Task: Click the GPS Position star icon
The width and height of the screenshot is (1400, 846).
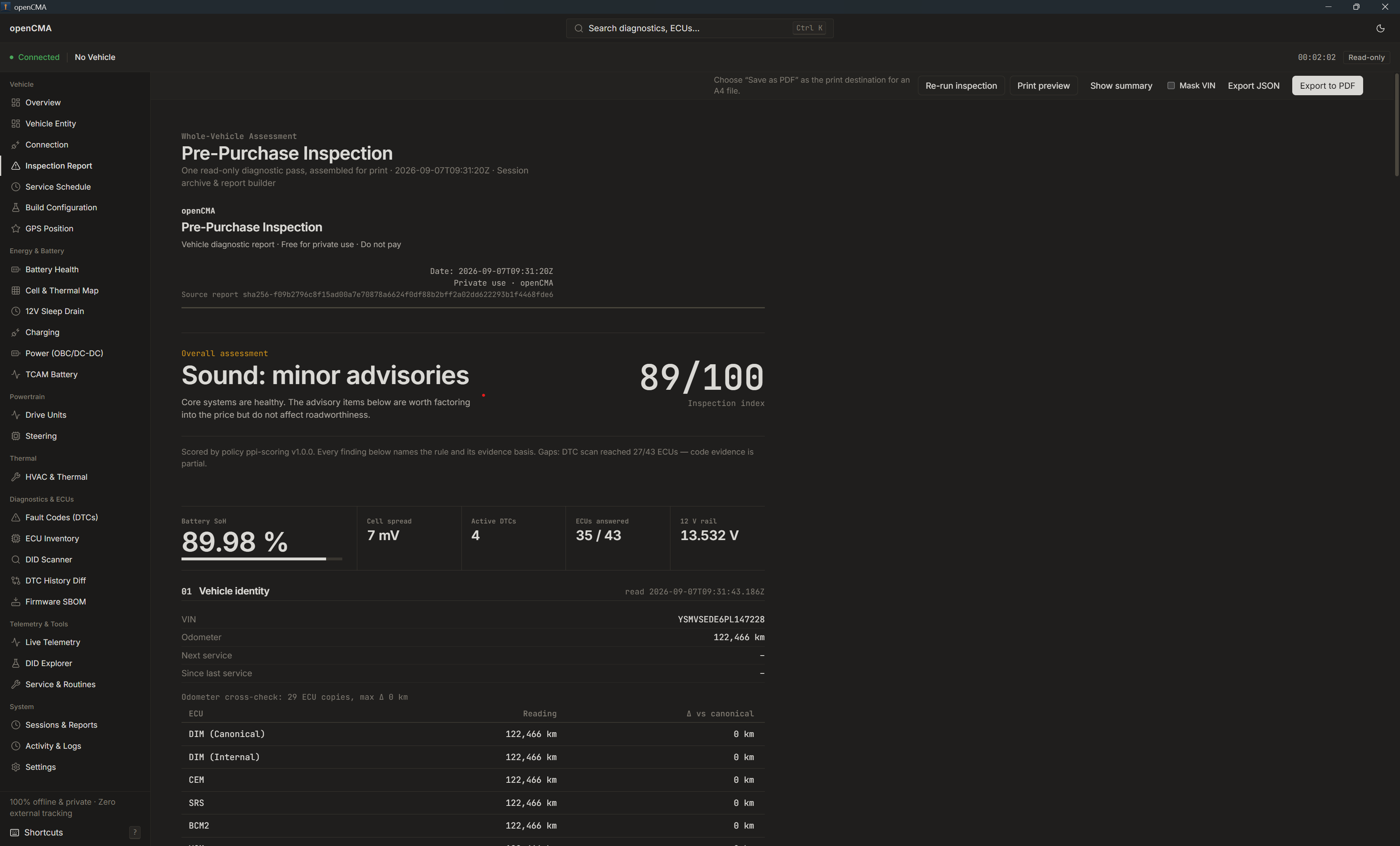Action: pyautogui.click(x=15, y=229)
